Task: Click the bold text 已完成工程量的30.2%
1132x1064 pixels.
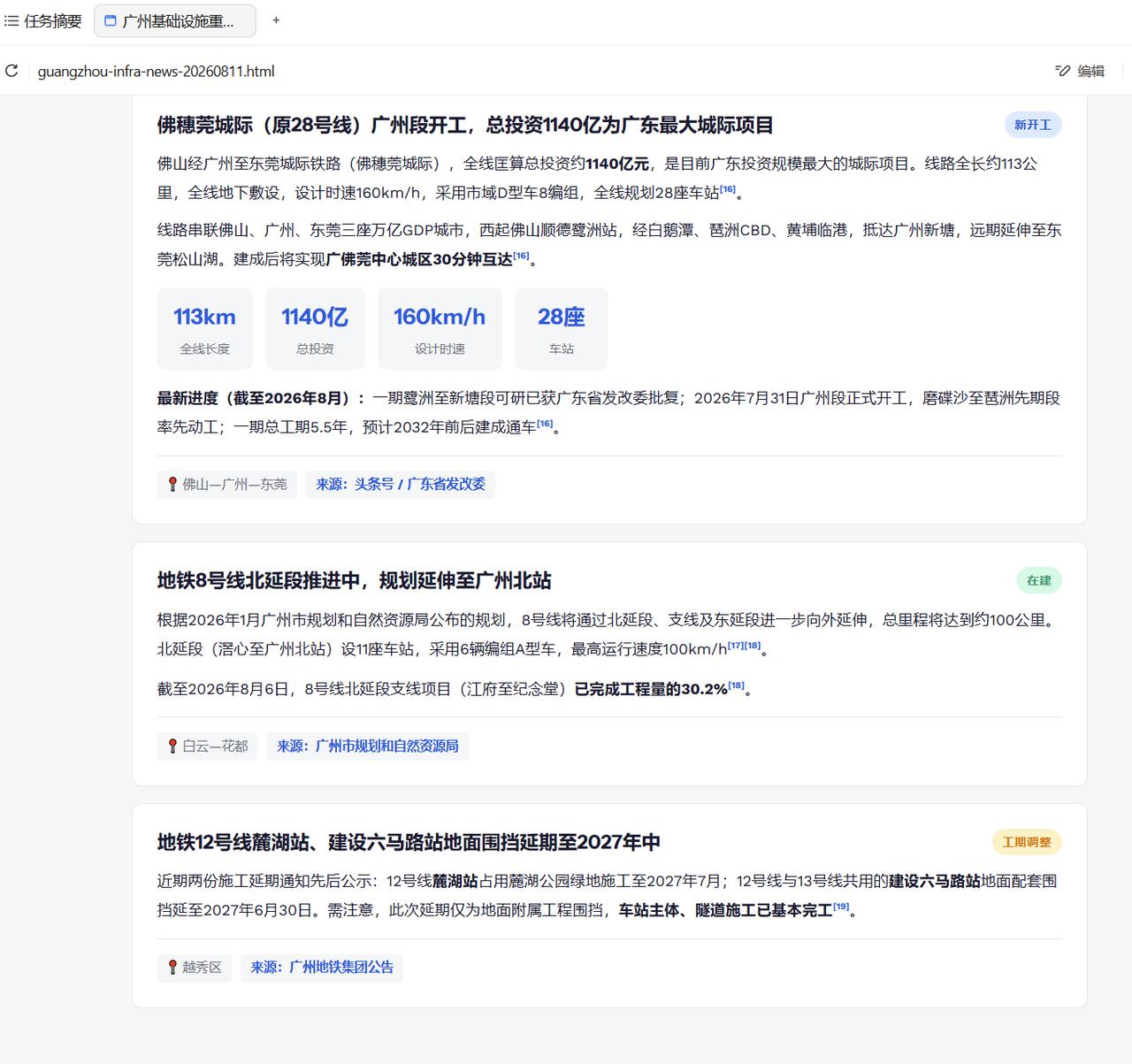Action: (x=651, y=689)
